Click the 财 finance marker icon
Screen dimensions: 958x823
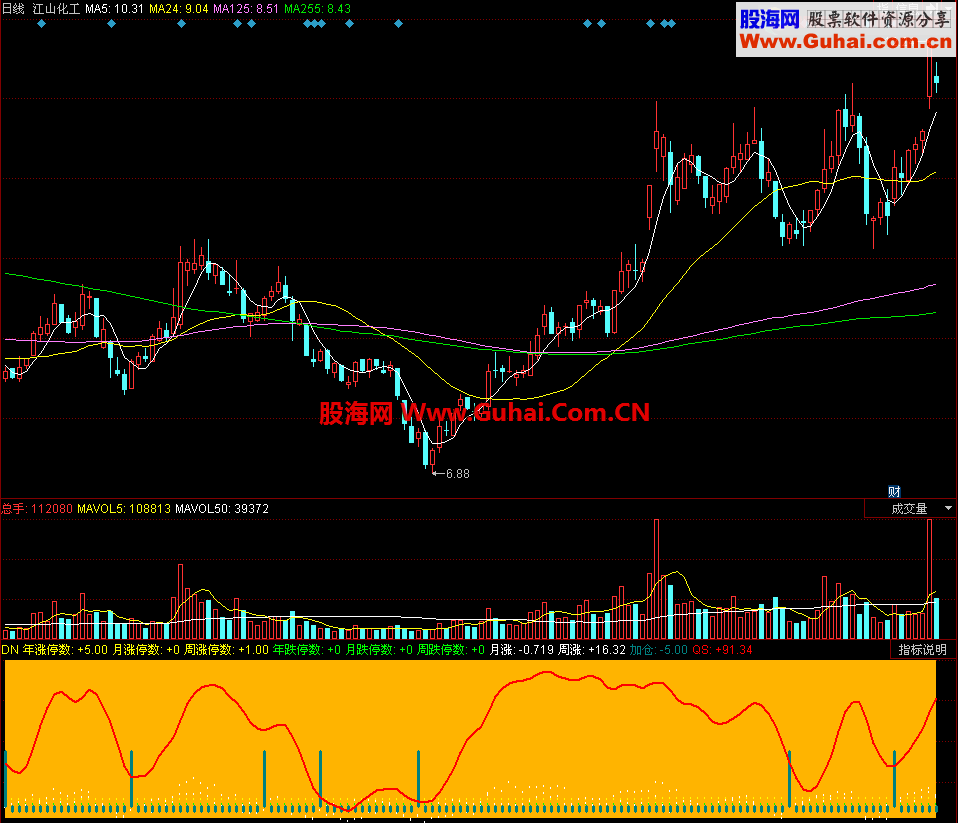[x=895, y=491]
